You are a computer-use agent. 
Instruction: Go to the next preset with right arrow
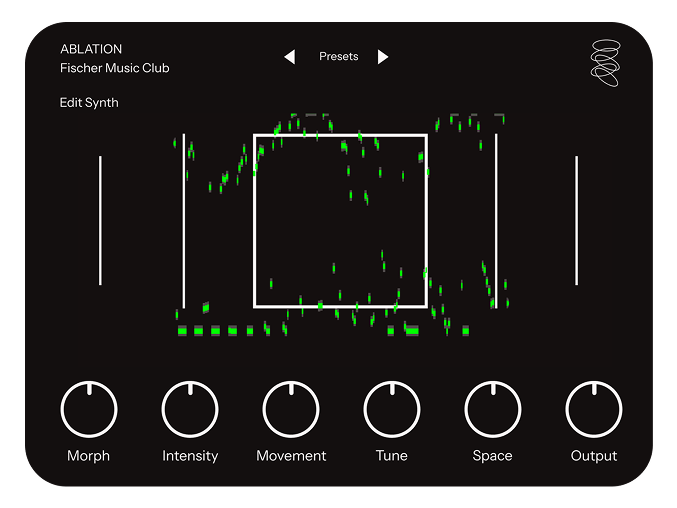[x=383, y=57]
